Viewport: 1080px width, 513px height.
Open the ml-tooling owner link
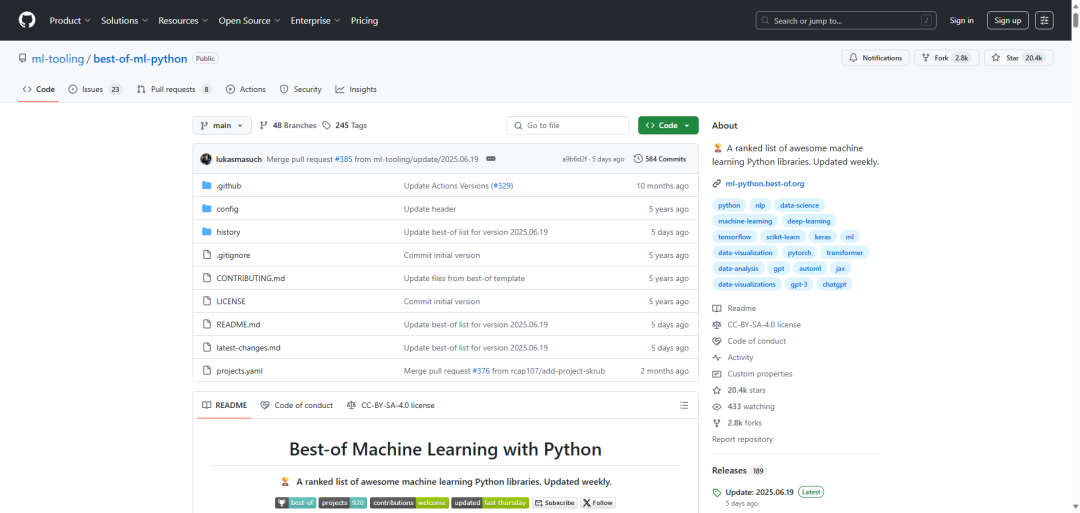tap(58, 59)
